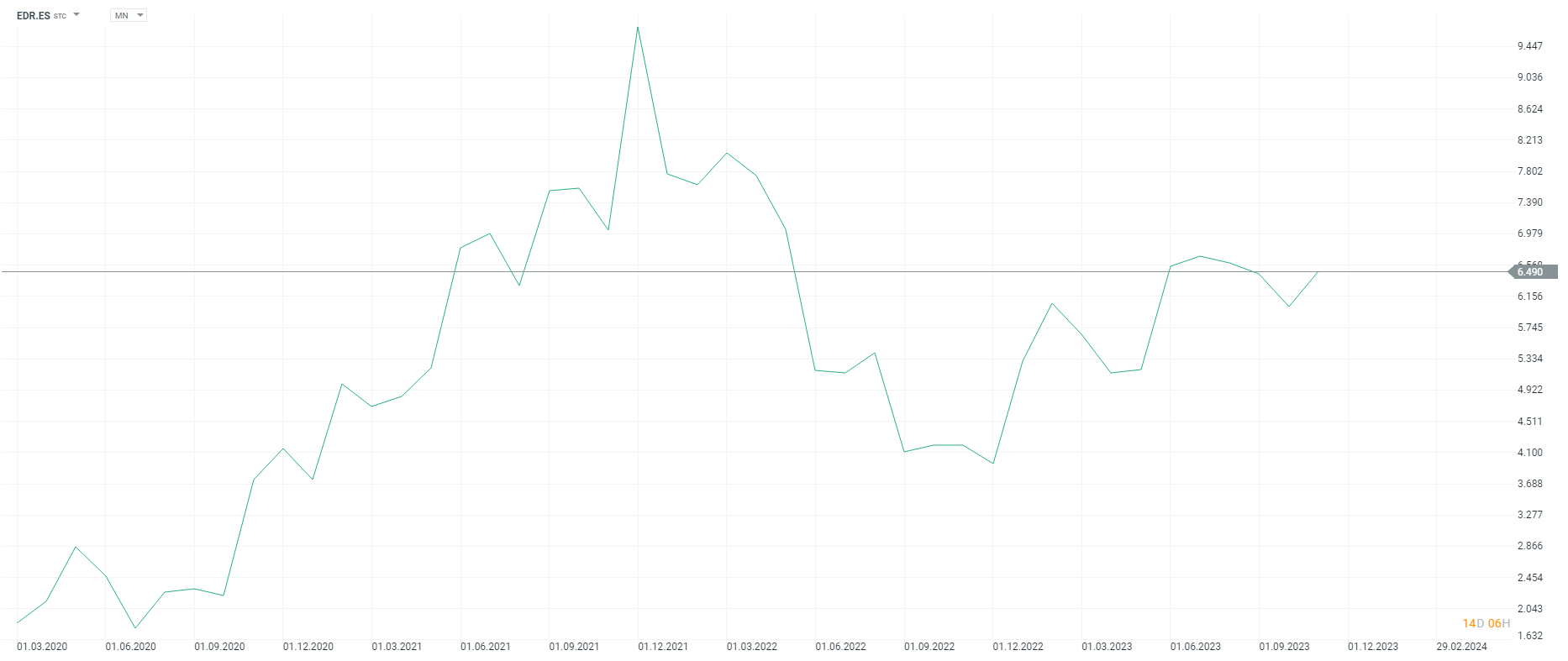Click the 01.12.2023 time axis label
The height and width of the screenshot is (661, 1568).
[x=1373, y=647]
